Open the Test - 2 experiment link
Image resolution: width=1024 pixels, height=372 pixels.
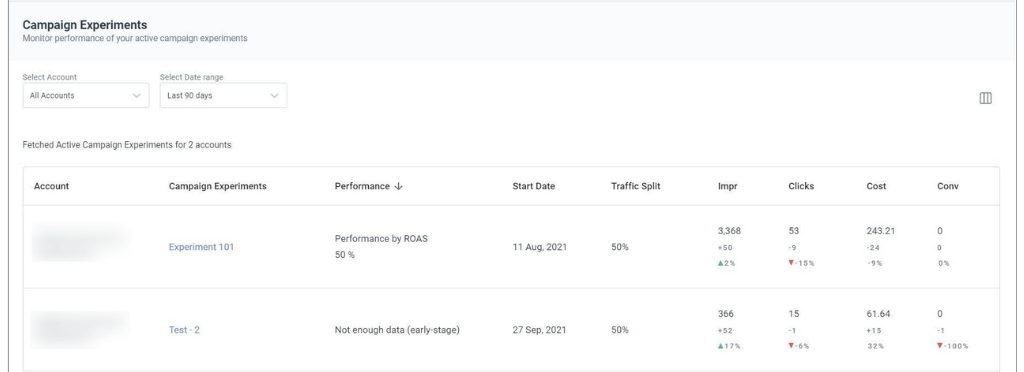coord(184,330)
